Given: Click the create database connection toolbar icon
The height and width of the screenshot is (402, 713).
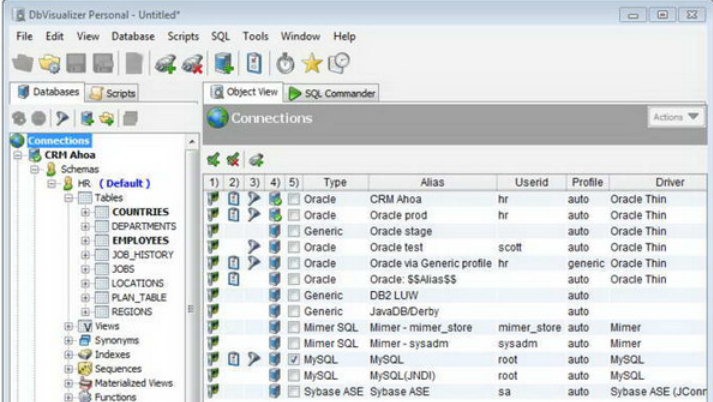Looking at the screenshot, I should pos(165,63).
